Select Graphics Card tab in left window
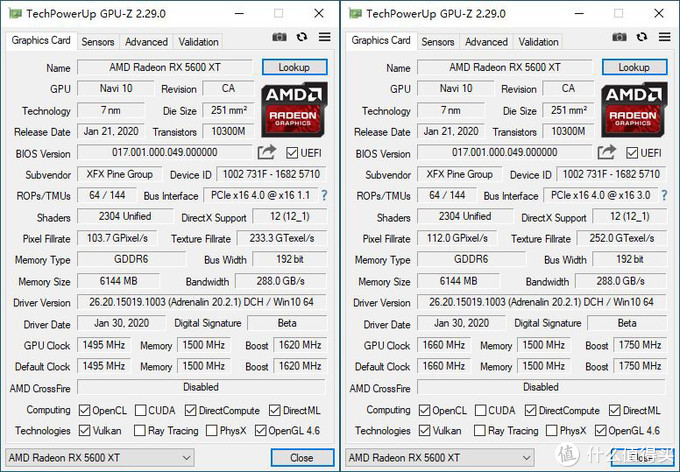This screenshot has height=472, width=680. 41,40
